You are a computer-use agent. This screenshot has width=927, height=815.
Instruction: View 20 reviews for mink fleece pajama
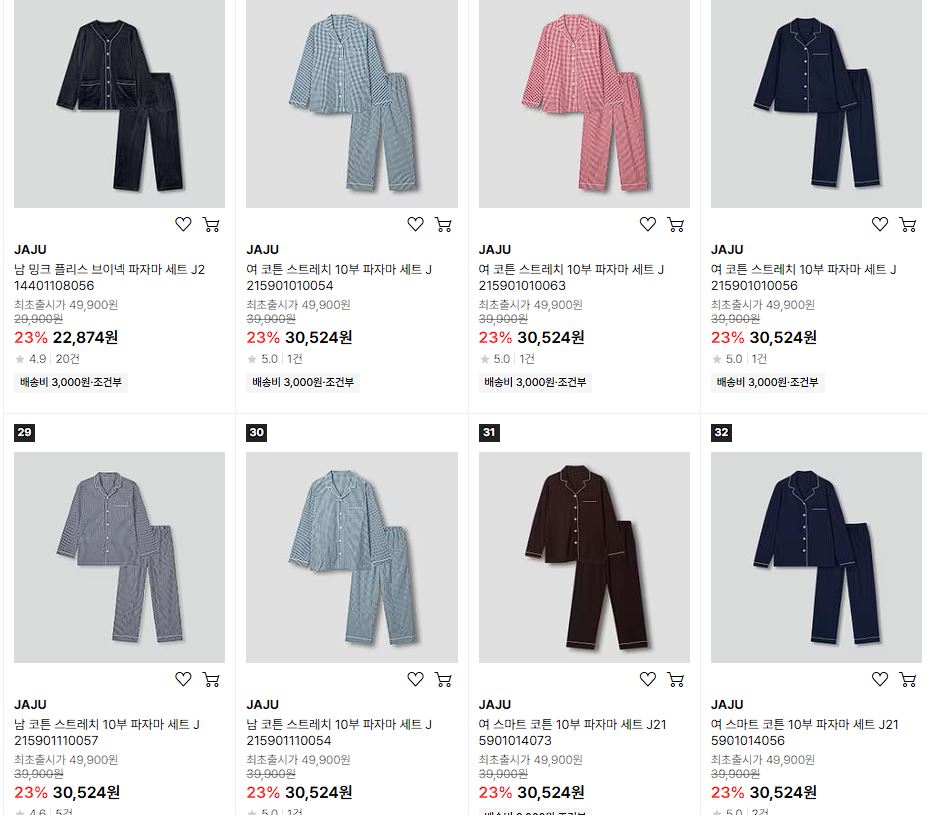point(67,359)
